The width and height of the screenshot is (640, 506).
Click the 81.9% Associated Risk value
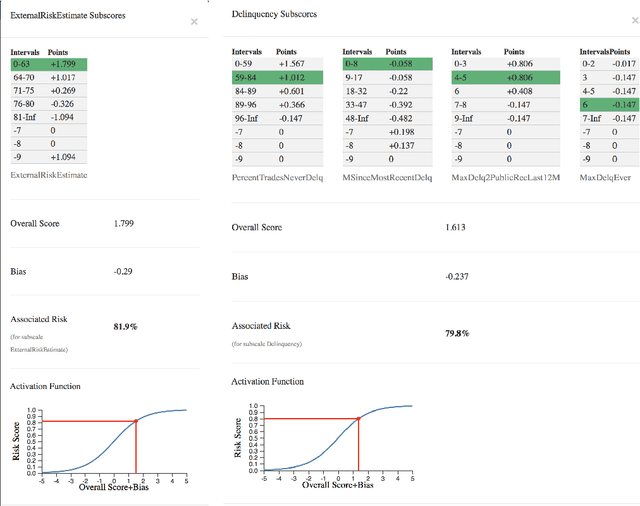[x=126, y=326]
